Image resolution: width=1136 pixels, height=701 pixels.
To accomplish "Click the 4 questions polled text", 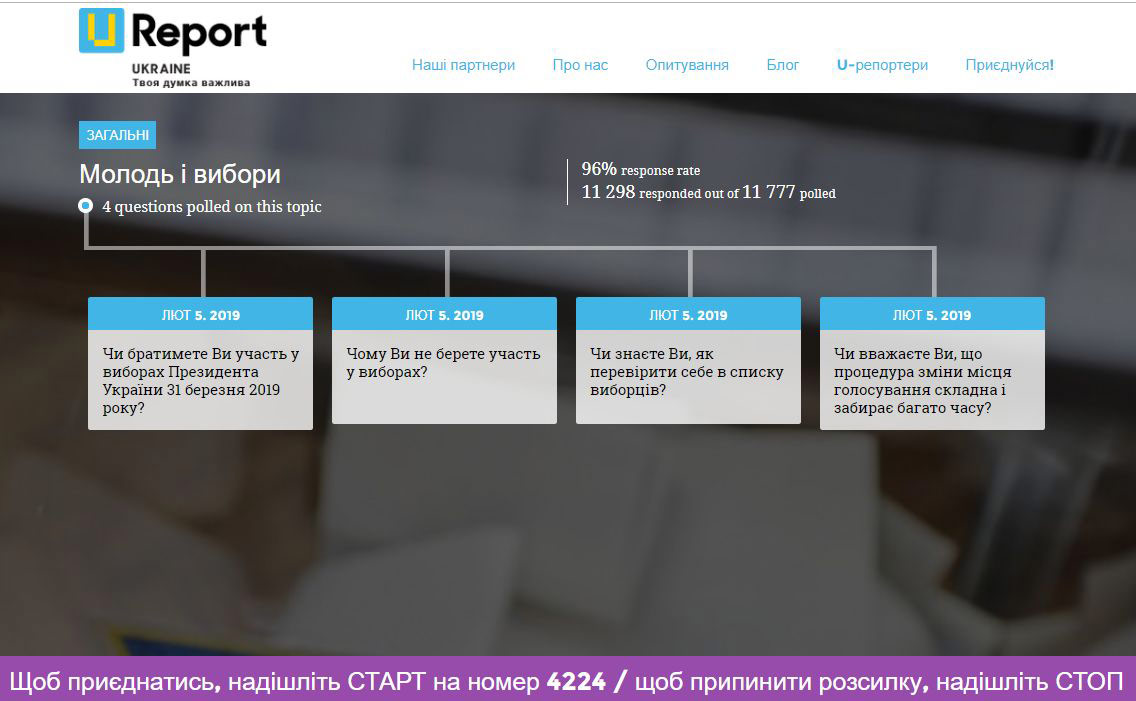I will (211, 207).
